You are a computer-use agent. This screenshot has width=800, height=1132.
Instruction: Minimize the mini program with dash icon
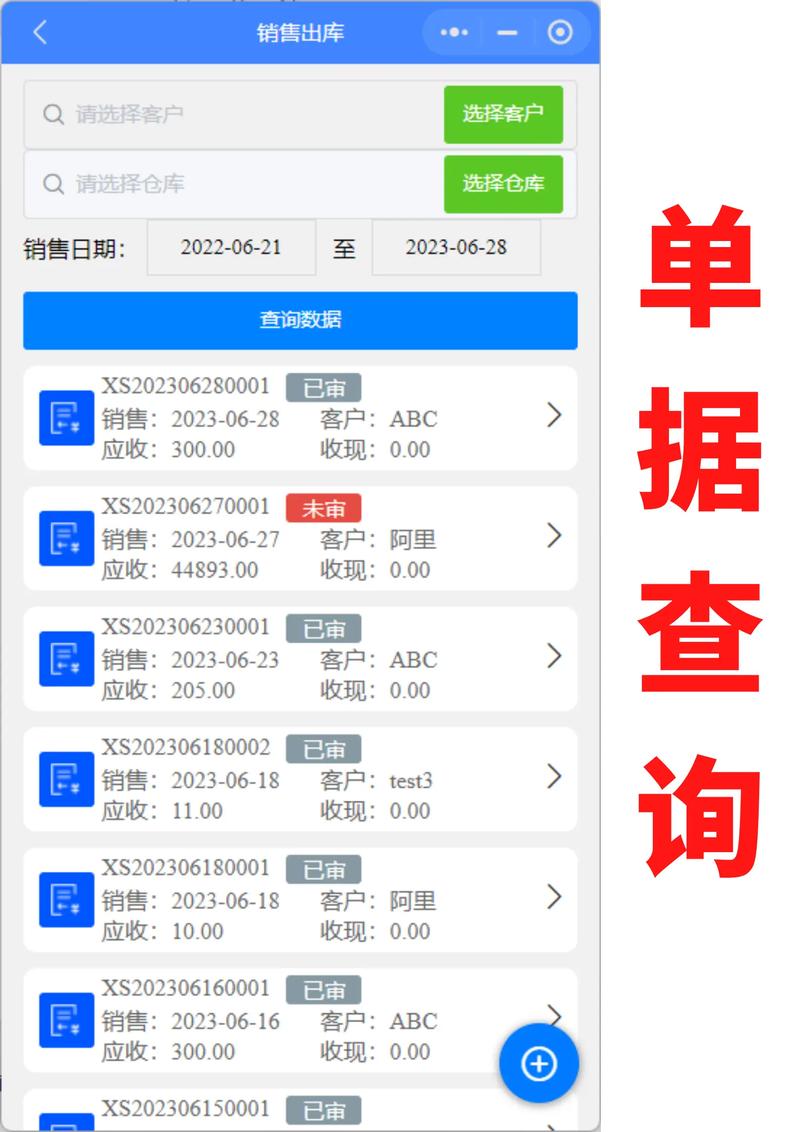[x=508, y=32]
